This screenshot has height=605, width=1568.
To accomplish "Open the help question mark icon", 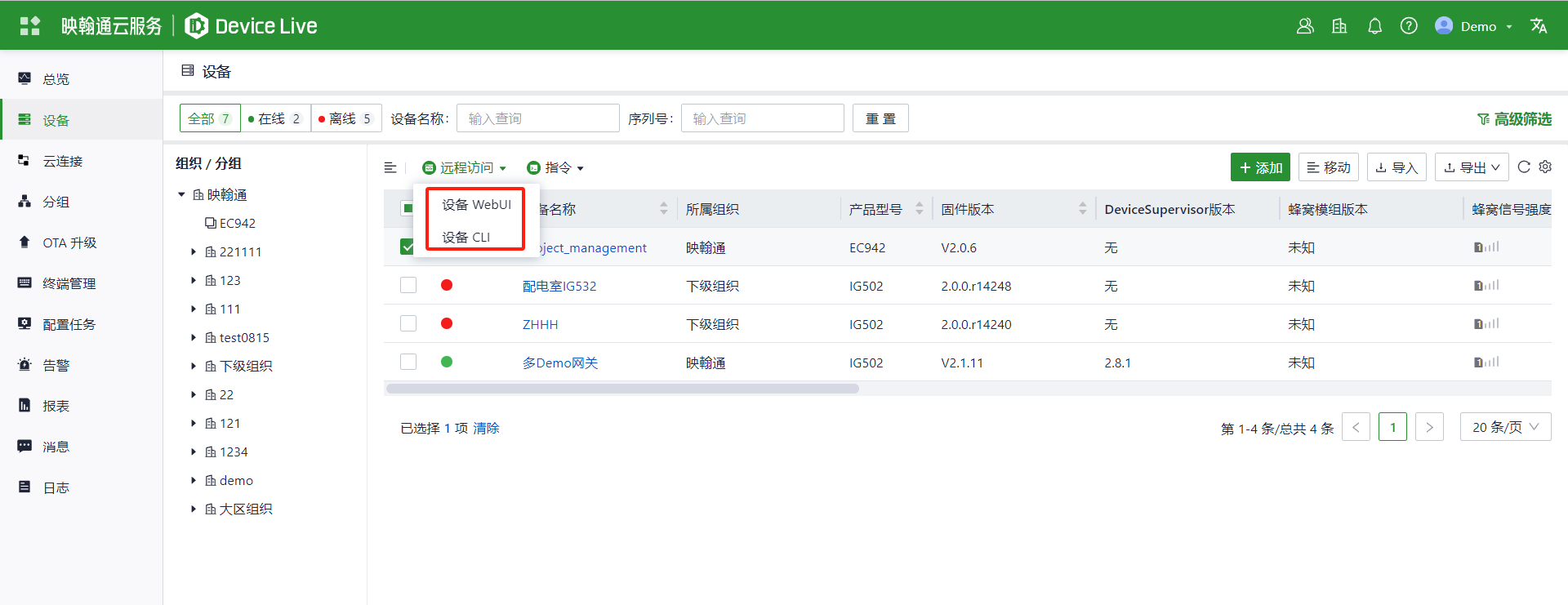I will [1409, 26].
